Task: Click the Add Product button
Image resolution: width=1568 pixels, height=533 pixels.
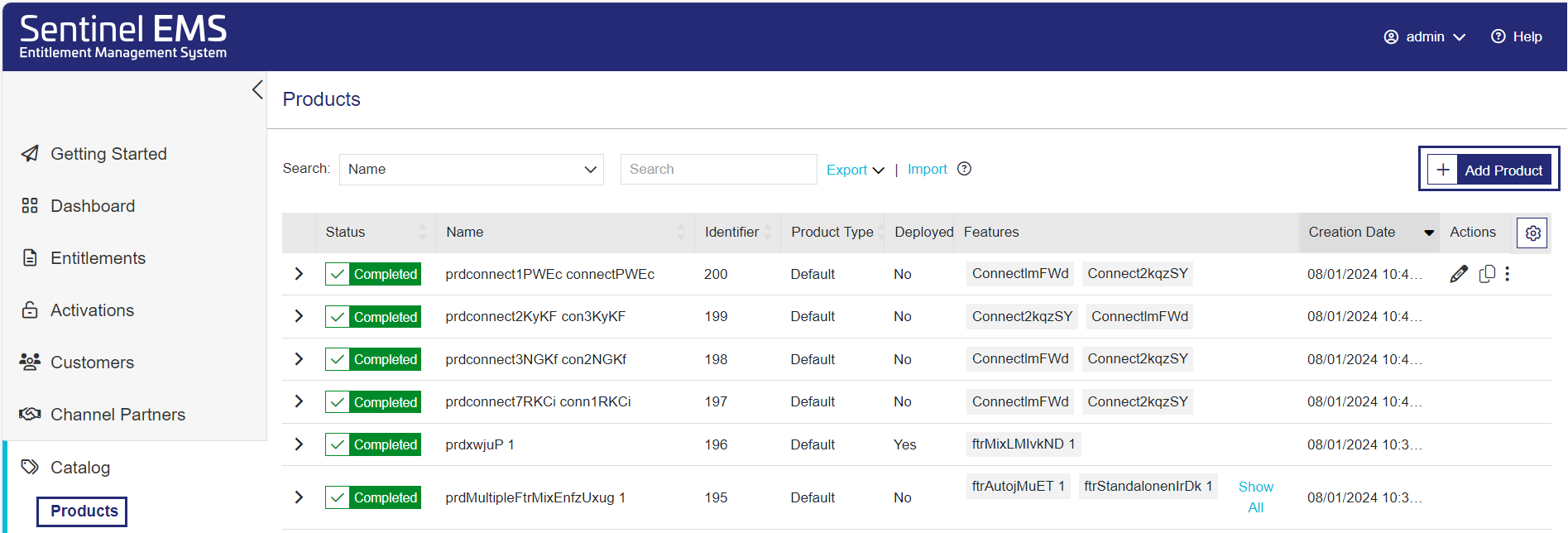Action: point(1489,170)
